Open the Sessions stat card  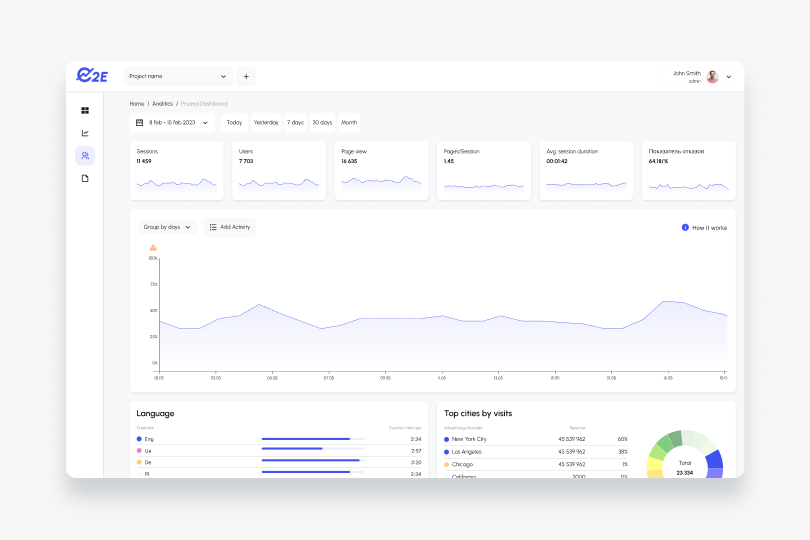point(178,170)
